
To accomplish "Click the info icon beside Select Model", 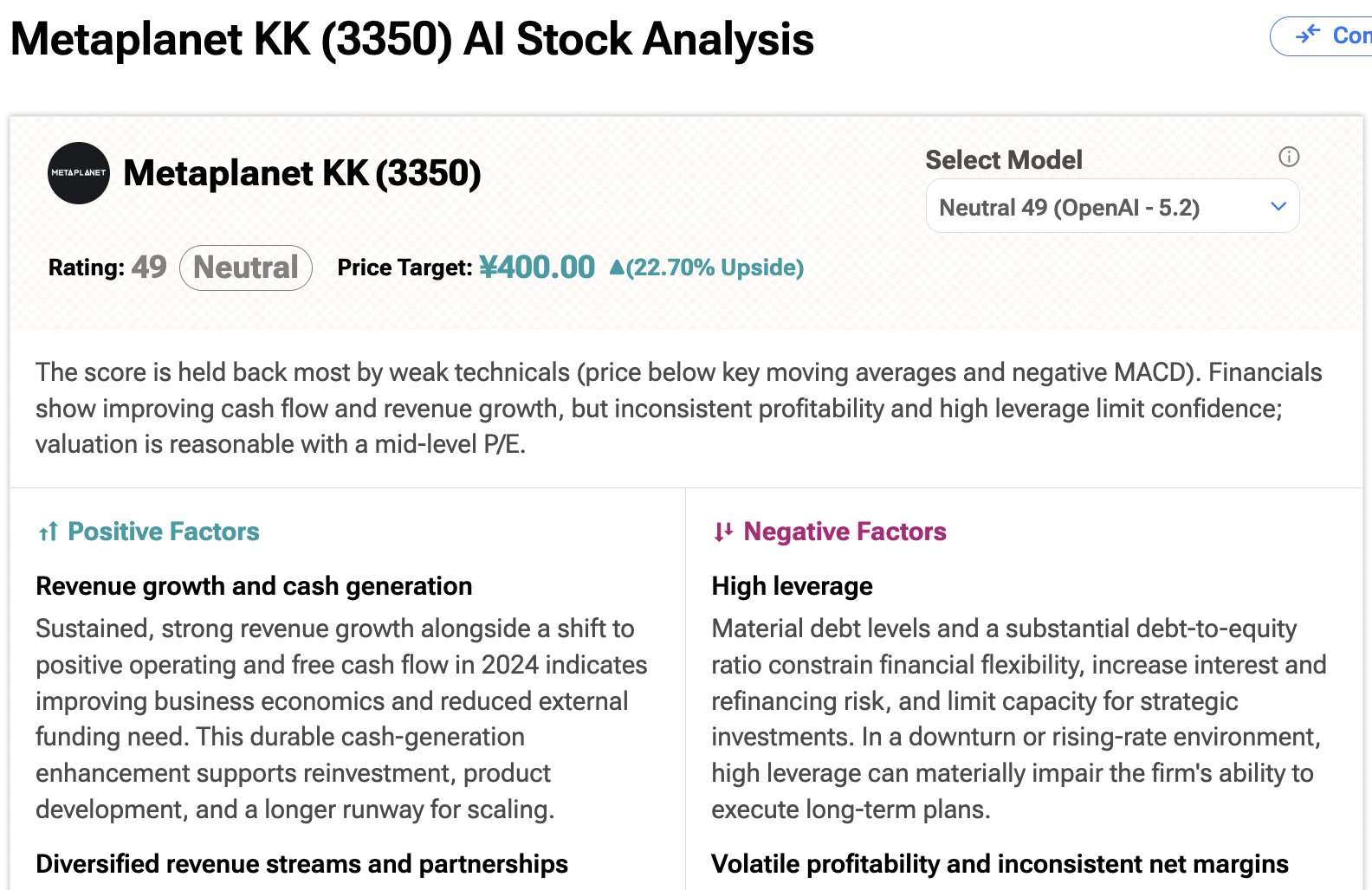I will click(1289, 158).
